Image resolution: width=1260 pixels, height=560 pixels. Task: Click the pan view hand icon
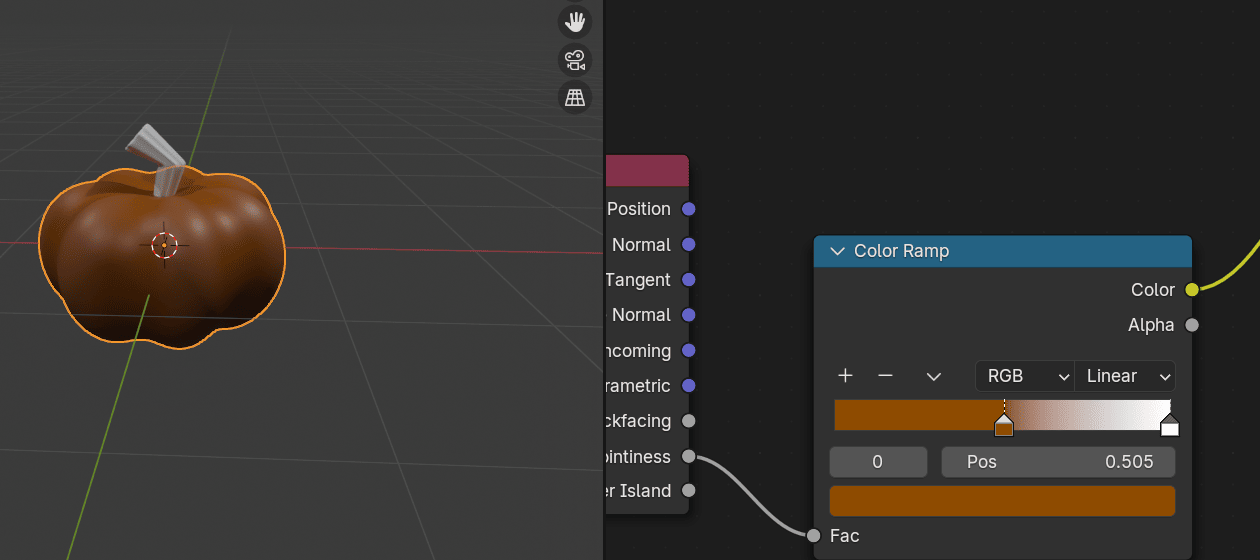point(574,22)
